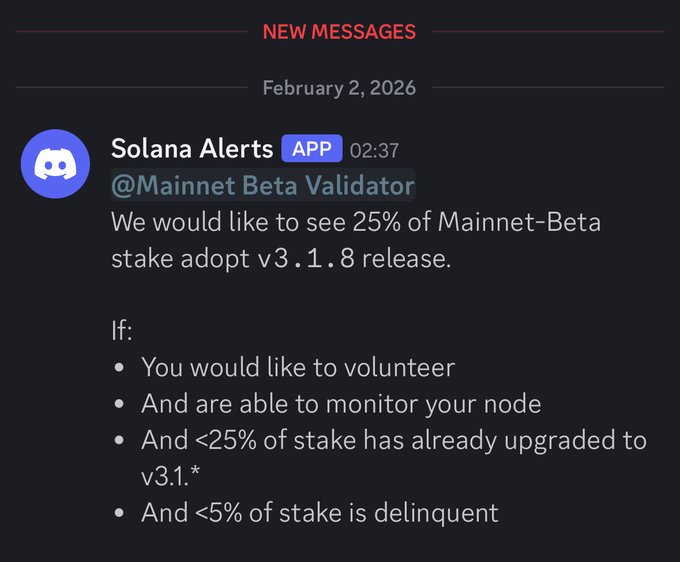Screen dimensions: 680x562
Task: Click the line starting "We would like to see"
Action: (355, 221)
